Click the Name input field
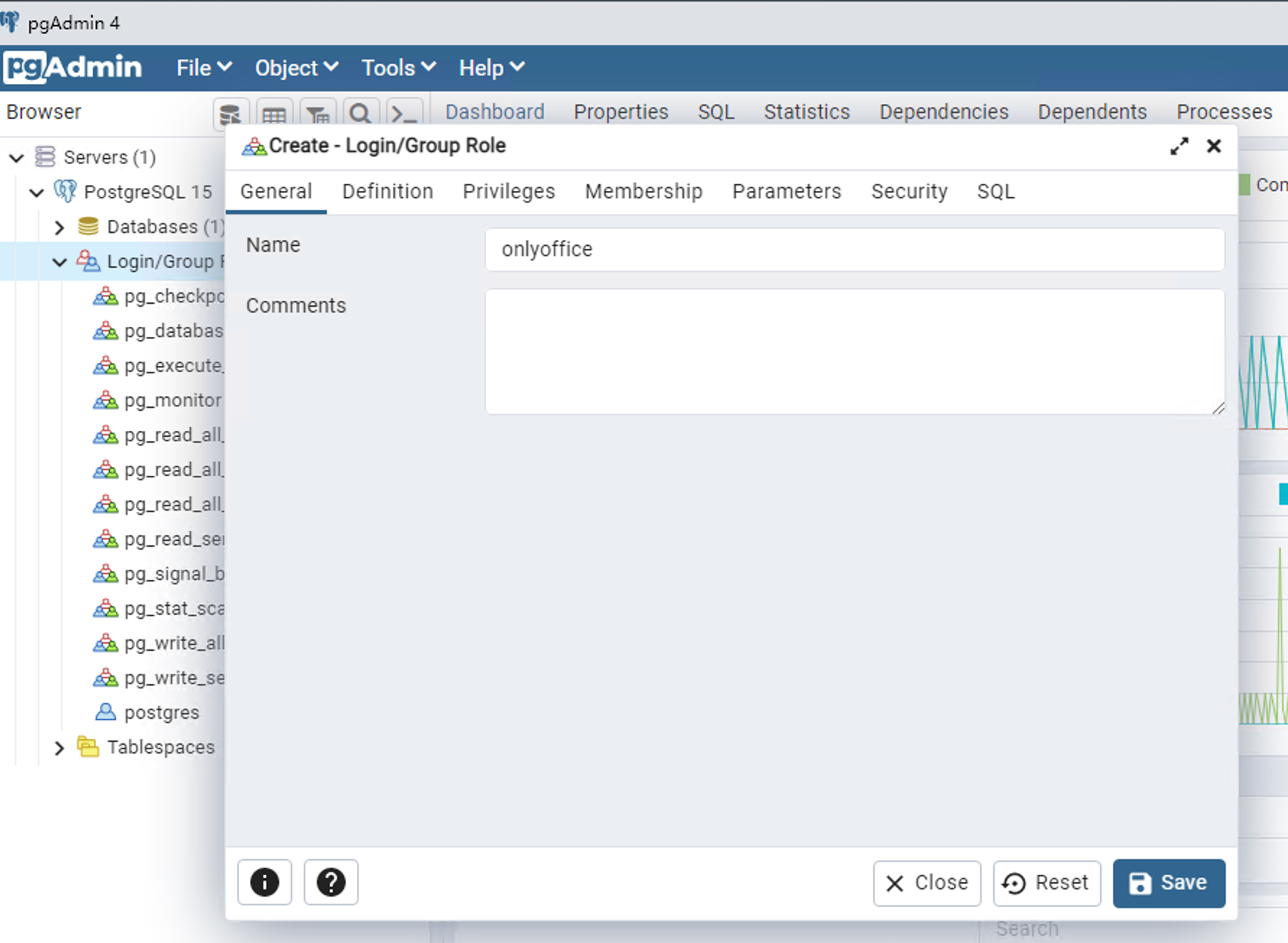 pyautogui.click(x=855, y=249)
